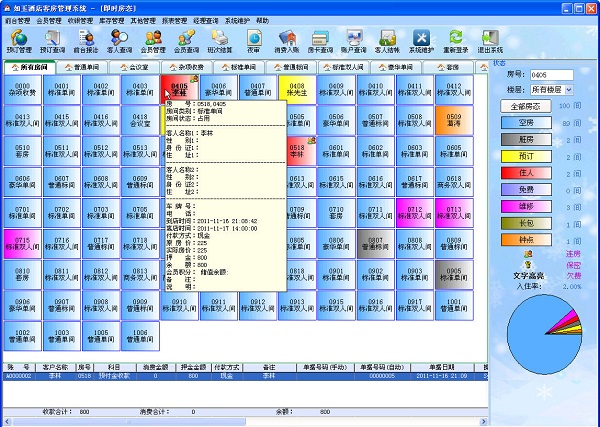600x427 pixels.
Task: Focus the 房号 input field
Action: click(x=552, y=75)
